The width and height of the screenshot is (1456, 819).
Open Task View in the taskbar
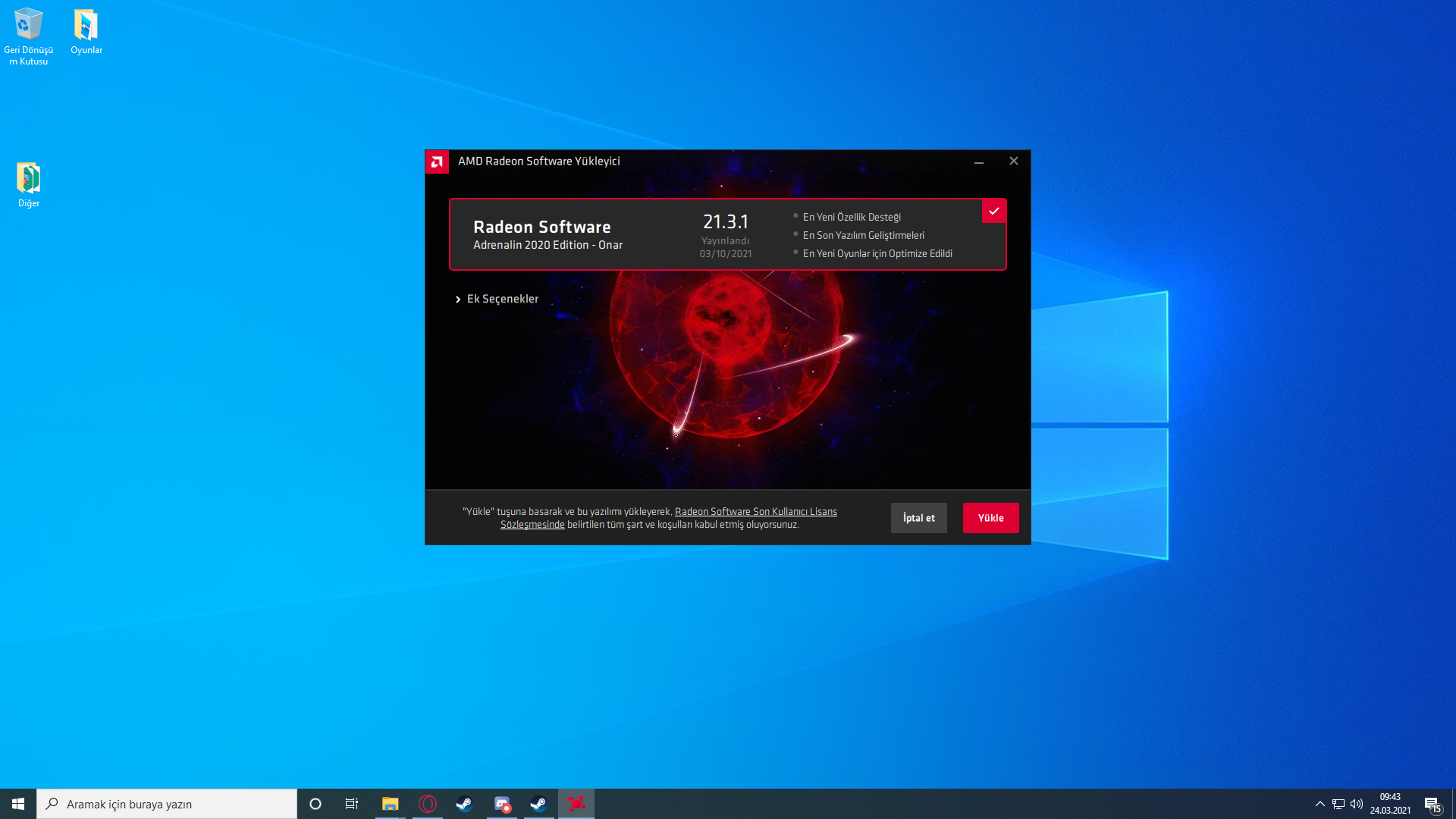pyautogui.click(x=352, y=804)
